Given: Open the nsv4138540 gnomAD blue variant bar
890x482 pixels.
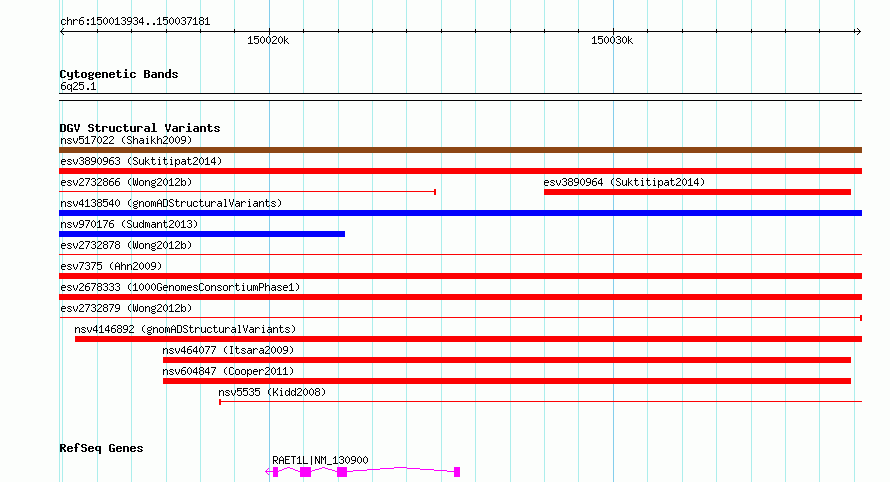Looking at the screenshot, I should (x=460, y=213).
